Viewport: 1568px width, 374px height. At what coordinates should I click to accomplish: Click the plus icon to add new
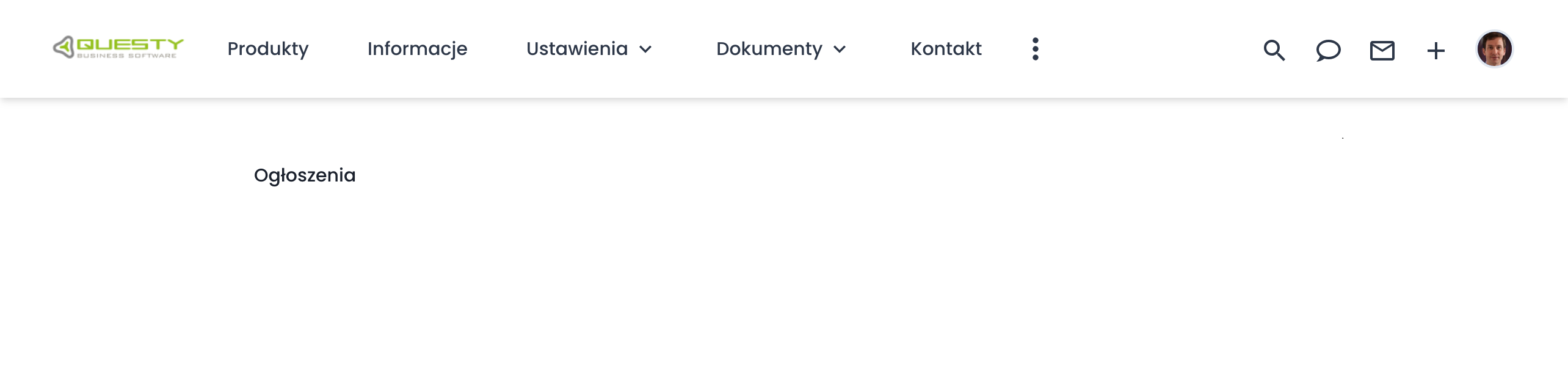1436,50
